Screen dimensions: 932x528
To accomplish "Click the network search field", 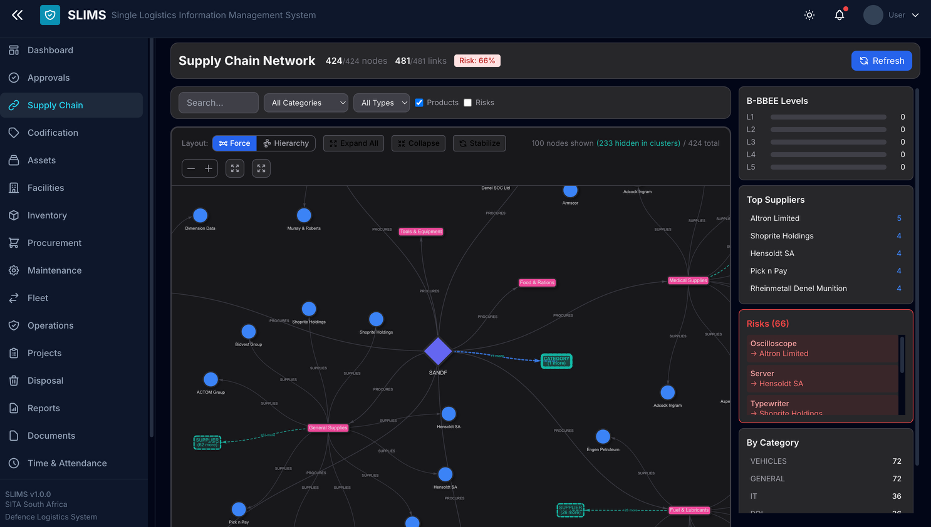I will (218, 102).
